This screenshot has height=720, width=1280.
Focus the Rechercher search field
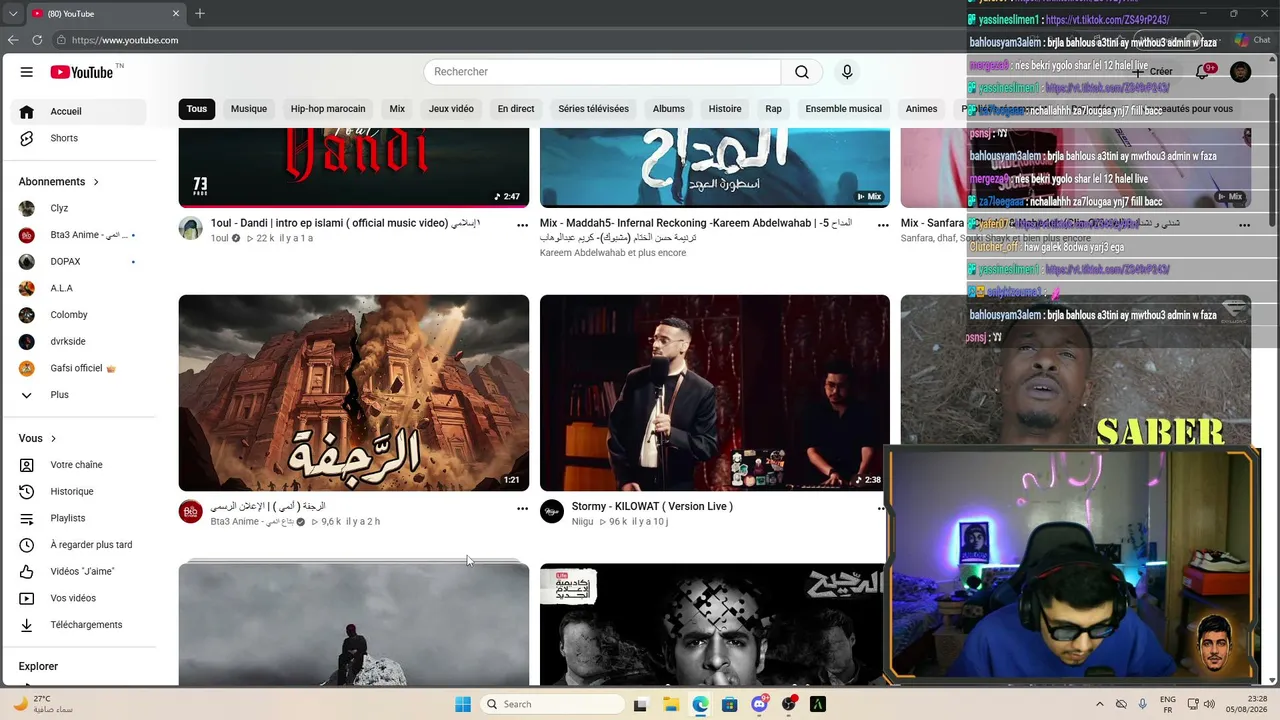tap(602, 72)
